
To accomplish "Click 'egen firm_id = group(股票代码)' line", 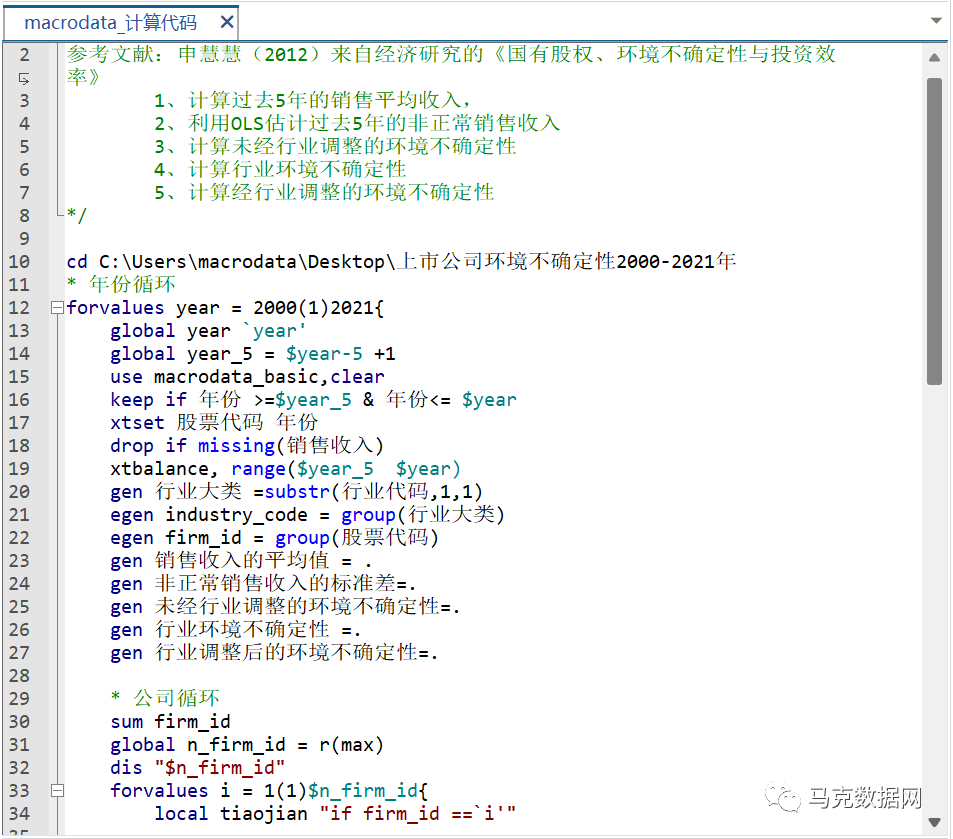I will 274,537.
